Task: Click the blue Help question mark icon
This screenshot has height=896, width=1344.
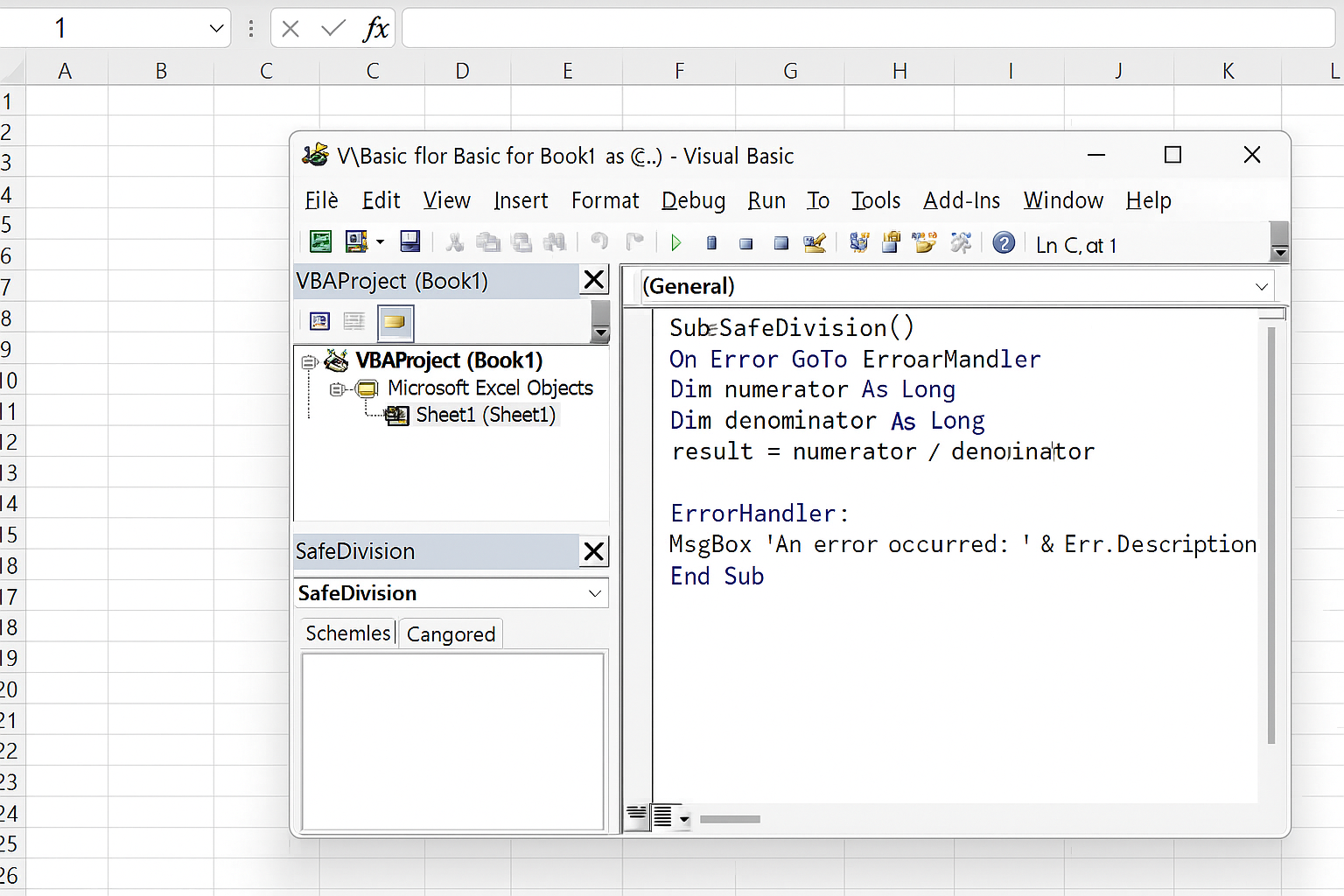Action: click(x=1004, y=242)
